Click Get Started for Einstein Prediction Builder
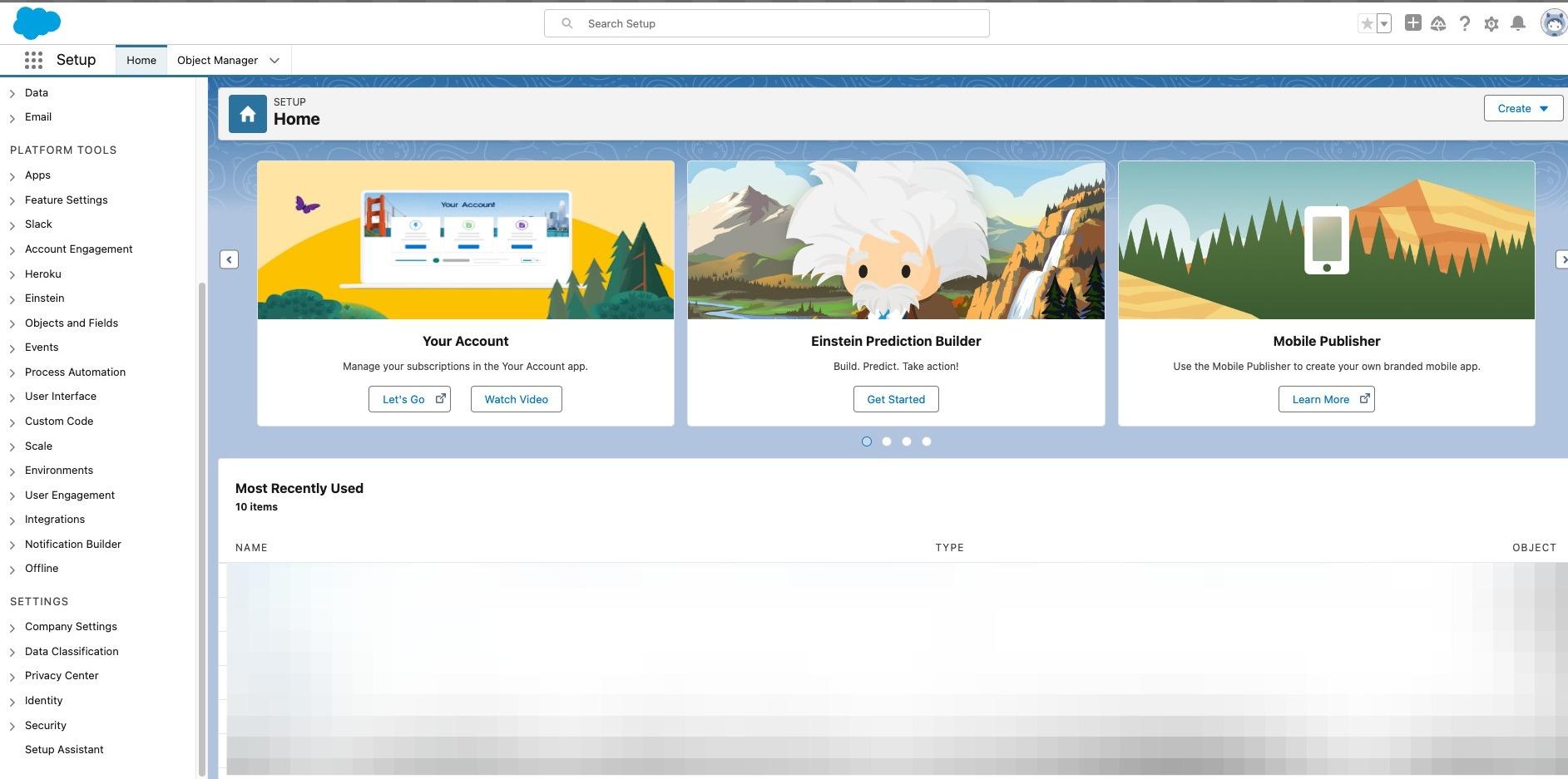Image resolution: width=1568 pixels, height=779 pixels. (x=896, y=399)
